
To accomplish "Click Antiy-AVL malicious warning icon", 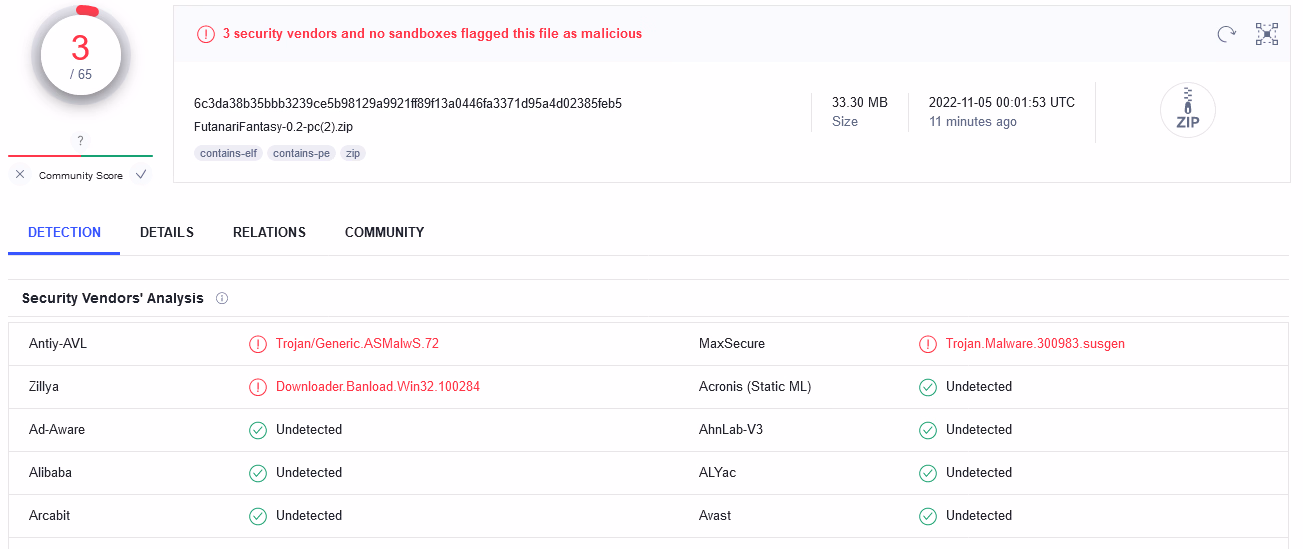I will point(258,344).
